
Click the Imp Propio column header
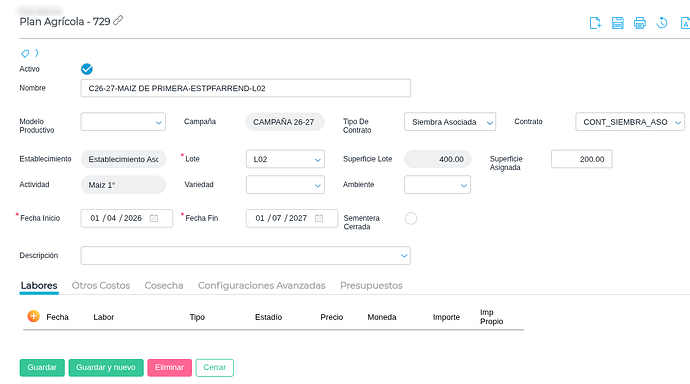coord(492,317)
